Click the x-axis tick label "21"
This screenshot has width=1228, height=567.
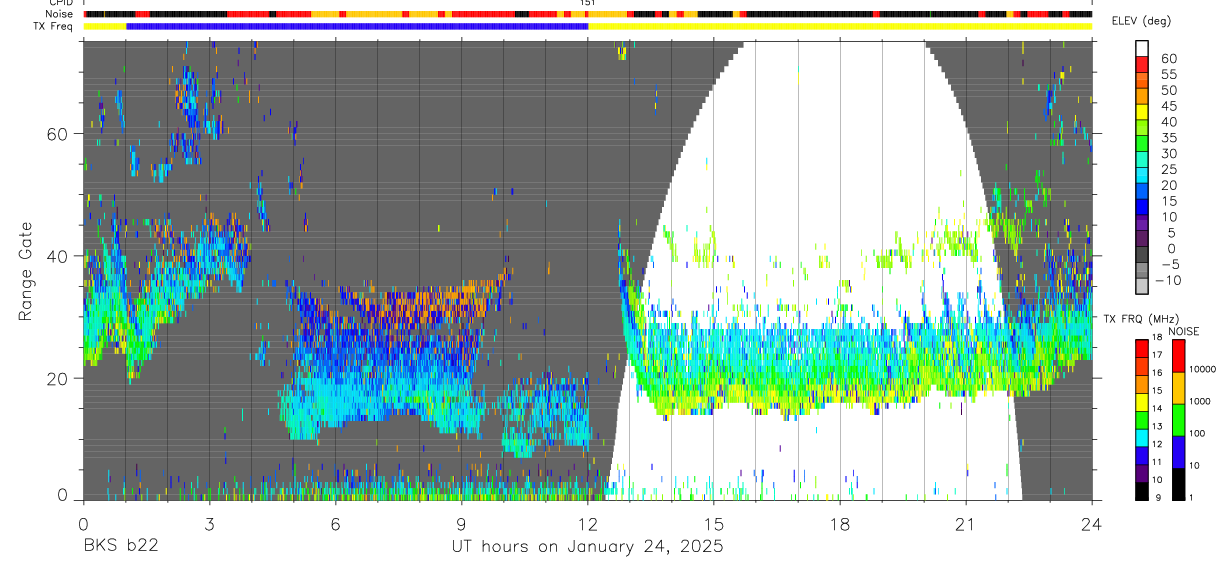(x=966, y=523)
